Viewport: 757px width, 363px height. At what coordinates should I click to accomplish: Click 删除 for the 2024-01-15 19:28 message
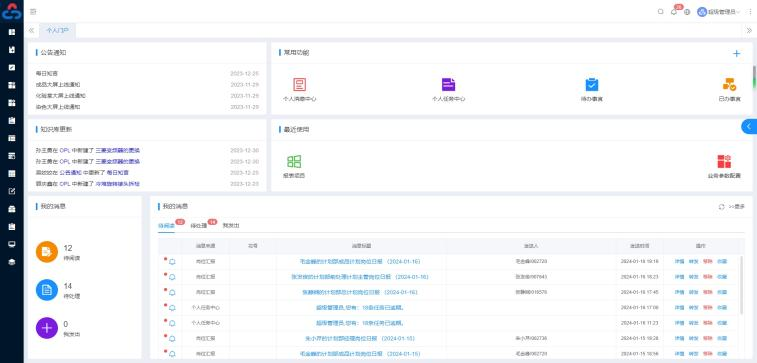click(x=708, y=338)
